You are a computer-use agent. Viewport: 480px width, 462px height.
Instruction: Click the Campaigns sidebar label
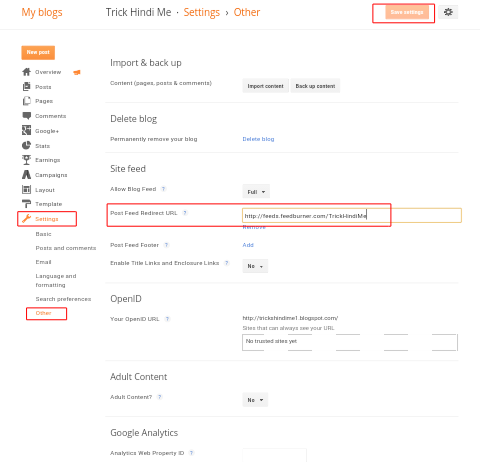point(51,175)
